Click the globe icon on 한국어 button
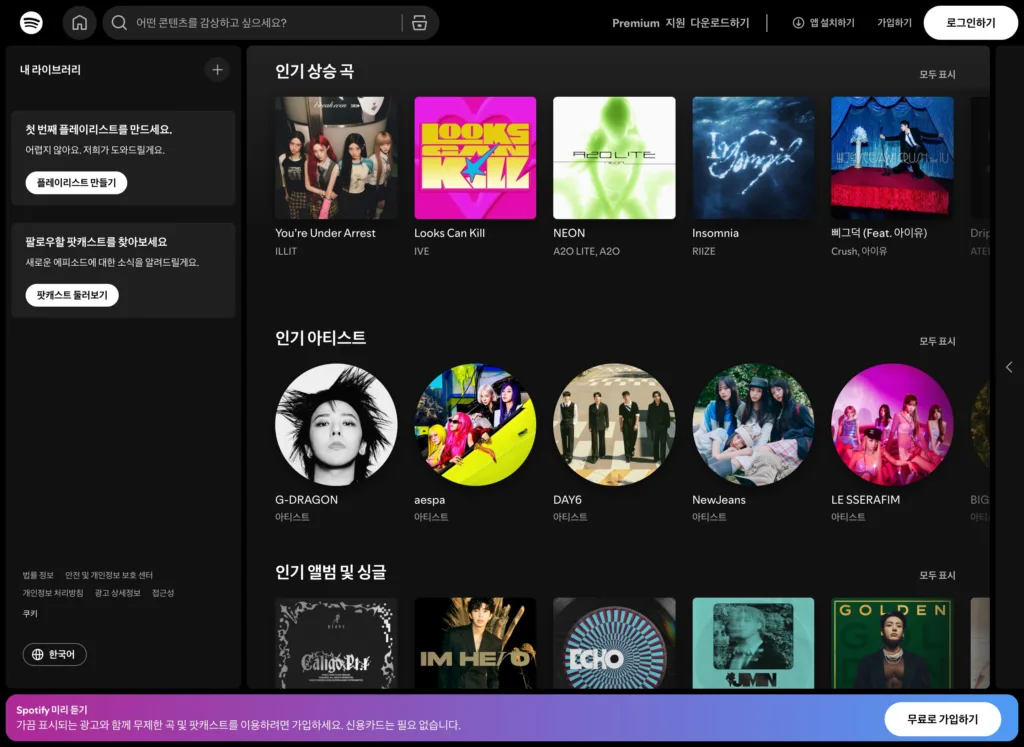This screenshot has height=747, width=1024. (37, 654)
